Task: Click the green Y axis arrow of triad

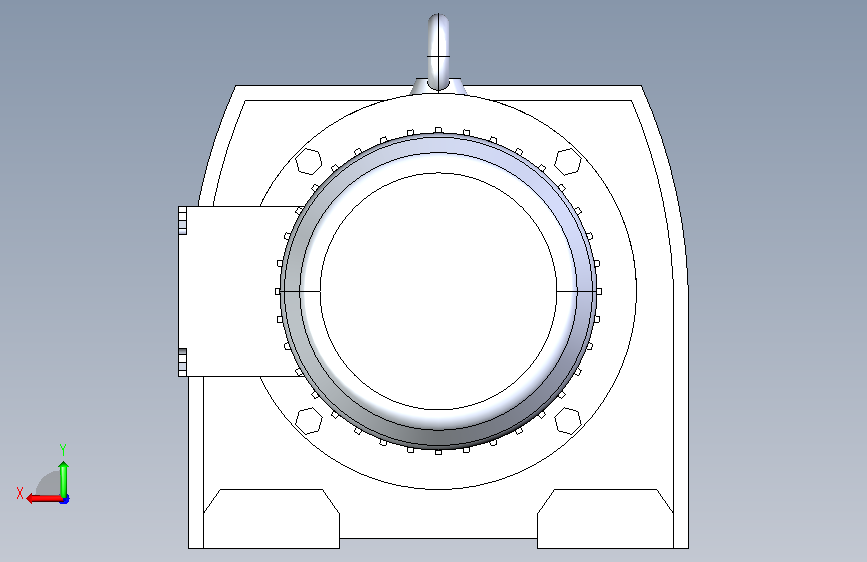Action: click(x=64, y=479)
